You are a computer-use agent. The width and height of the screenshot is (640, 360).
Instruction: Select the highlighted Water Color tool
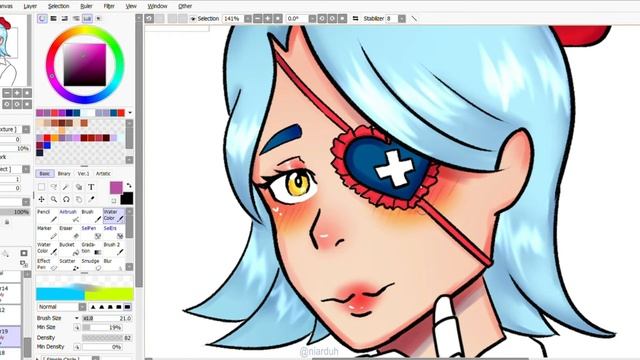click(x=113, y=216)
